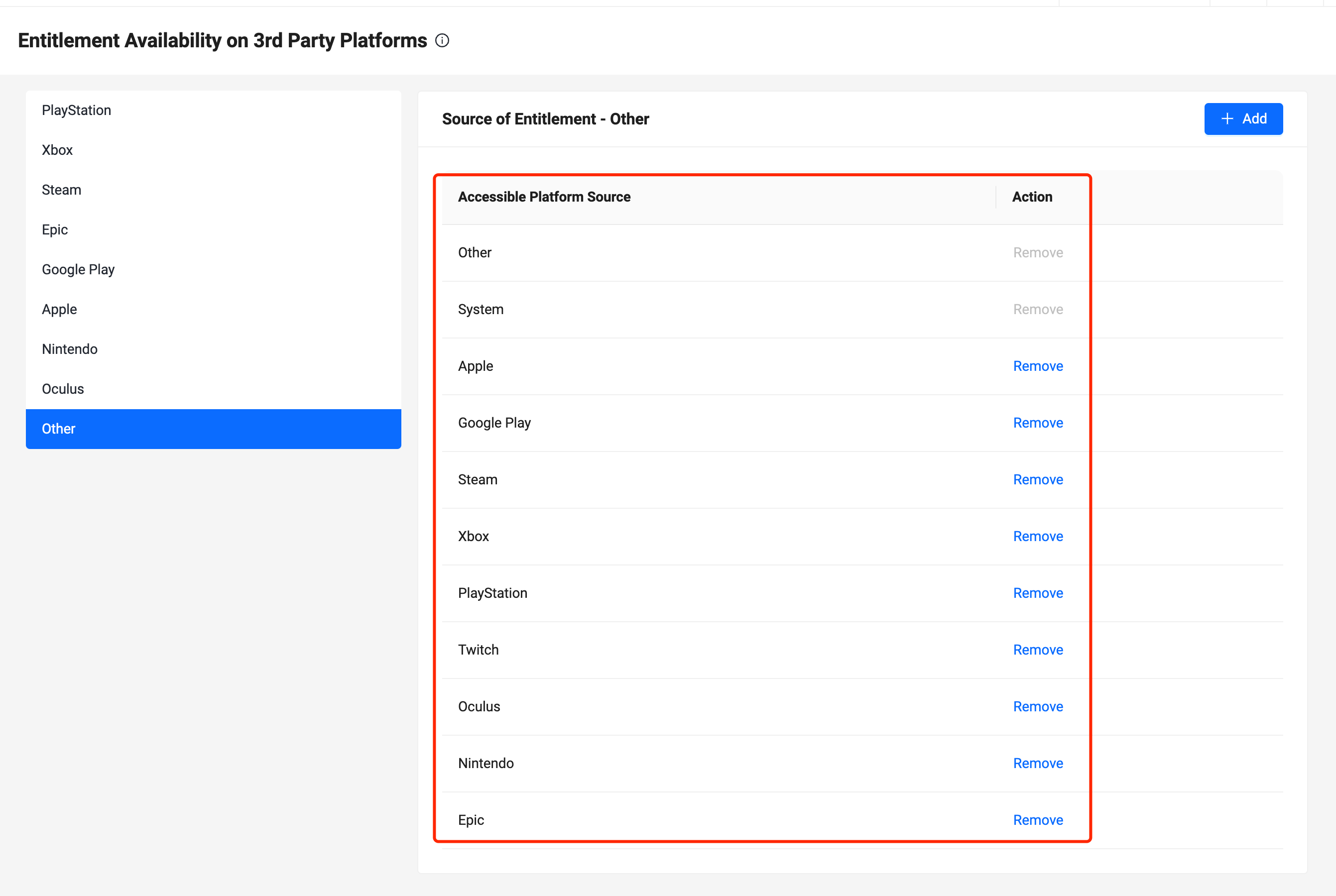1336x896 pixels.
Task: Remove the Google Play platform source
Action: pyautogui.click(x=1038, y=423)
